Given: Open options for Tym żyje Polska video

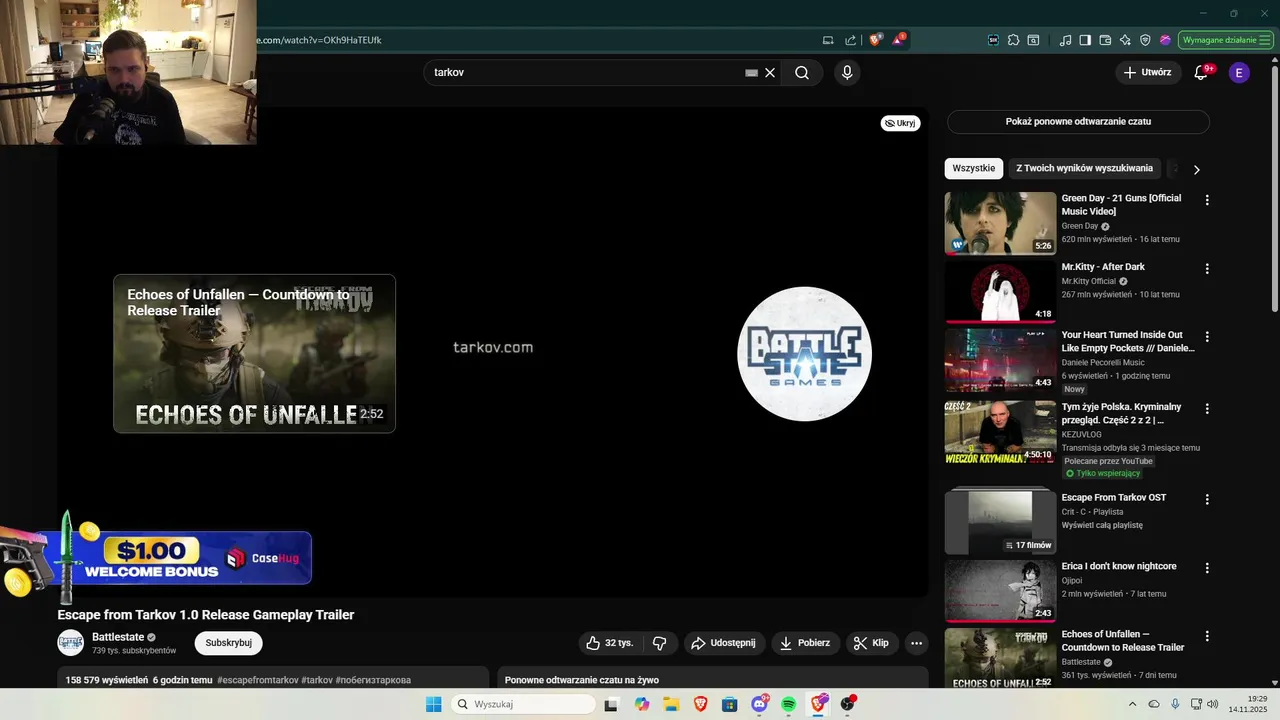Looking at the screenshot, I should click(1207, 409).
